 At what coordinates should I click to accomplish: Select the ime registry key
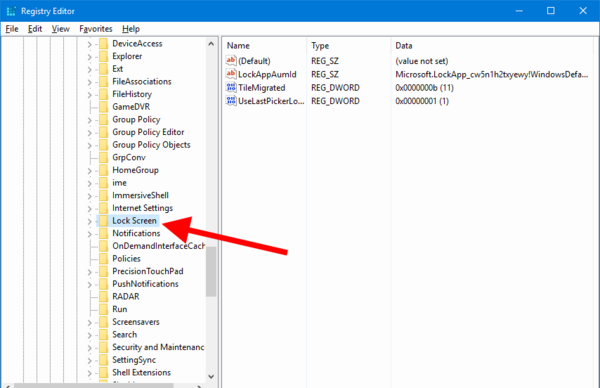click(x=119, y=183)
